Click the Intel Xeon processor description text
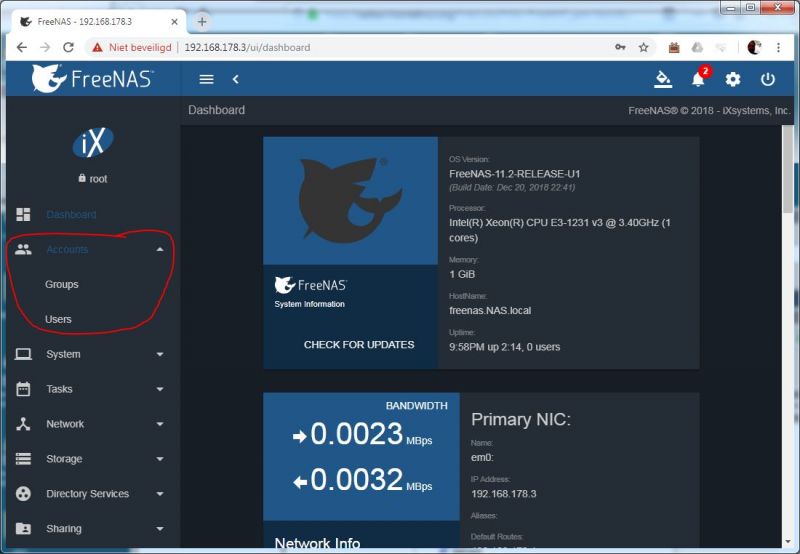Viewport: 800px width, 554px height. pyautogui.click(x=560, y=230)
